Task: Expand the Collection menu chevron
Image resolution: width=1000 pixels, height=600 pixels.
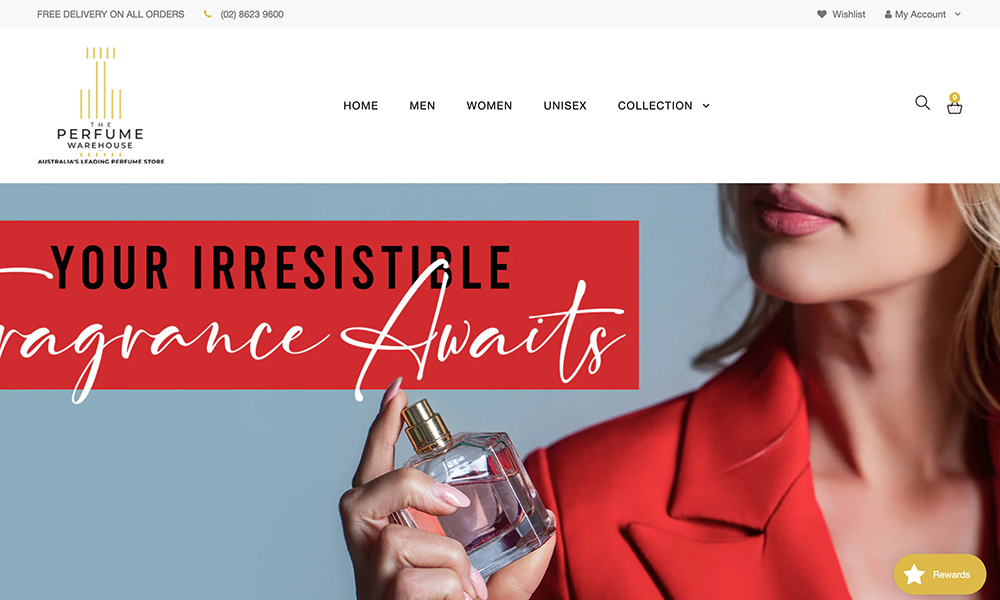Action: [x=706, y=106]
